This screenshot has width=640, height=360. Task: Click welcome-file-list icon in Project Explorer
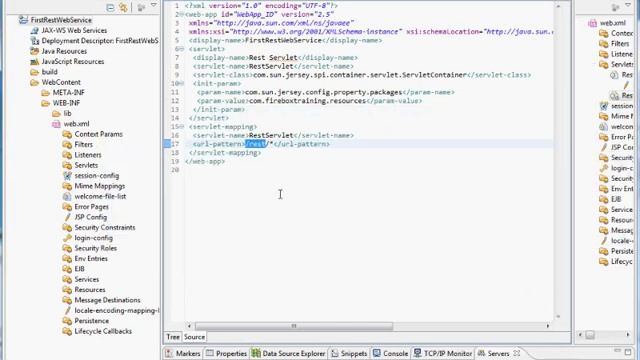[x=67, y=196]
